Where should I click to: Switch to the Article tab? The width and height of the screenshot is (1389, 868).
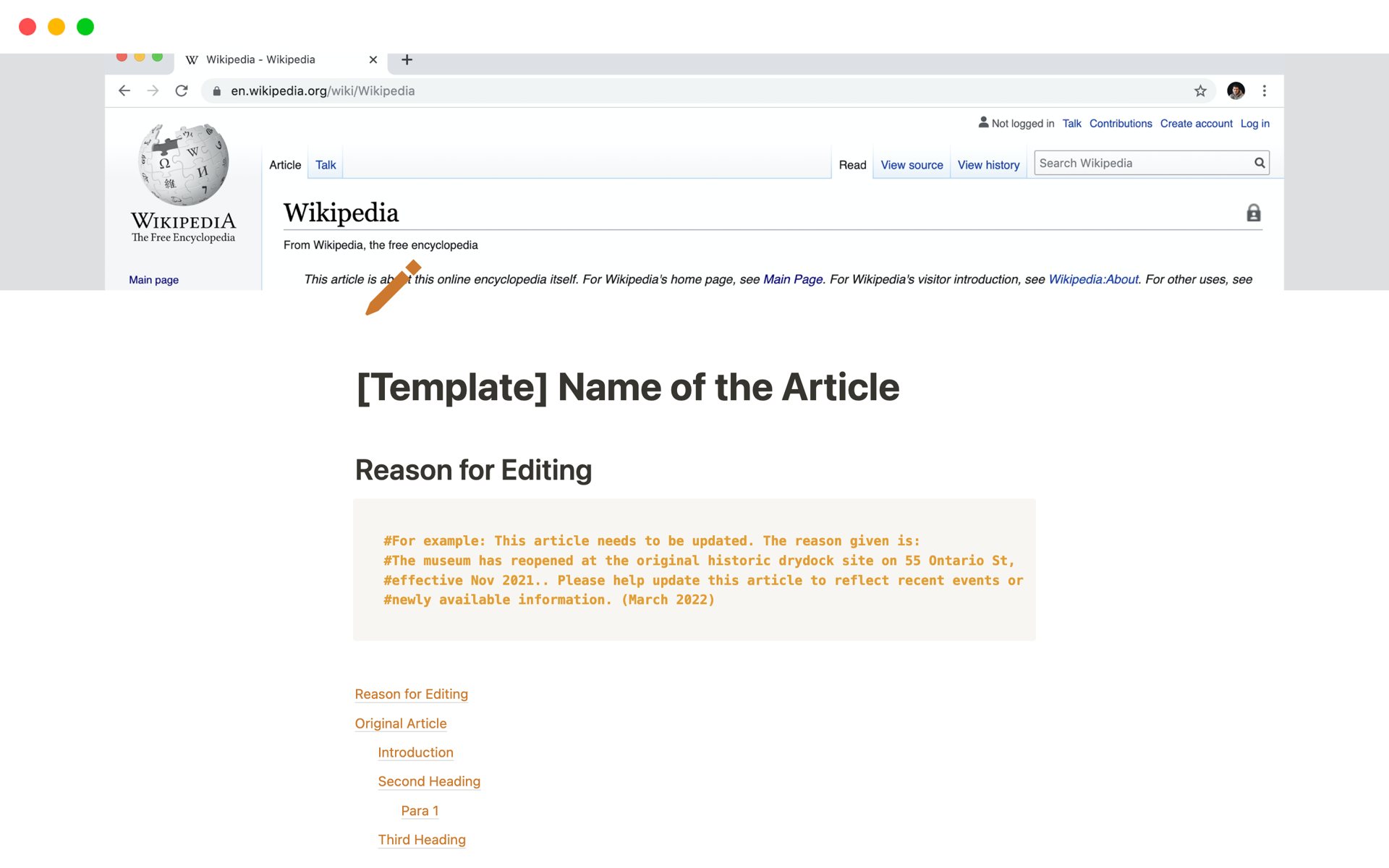click(x=285, y=164)
